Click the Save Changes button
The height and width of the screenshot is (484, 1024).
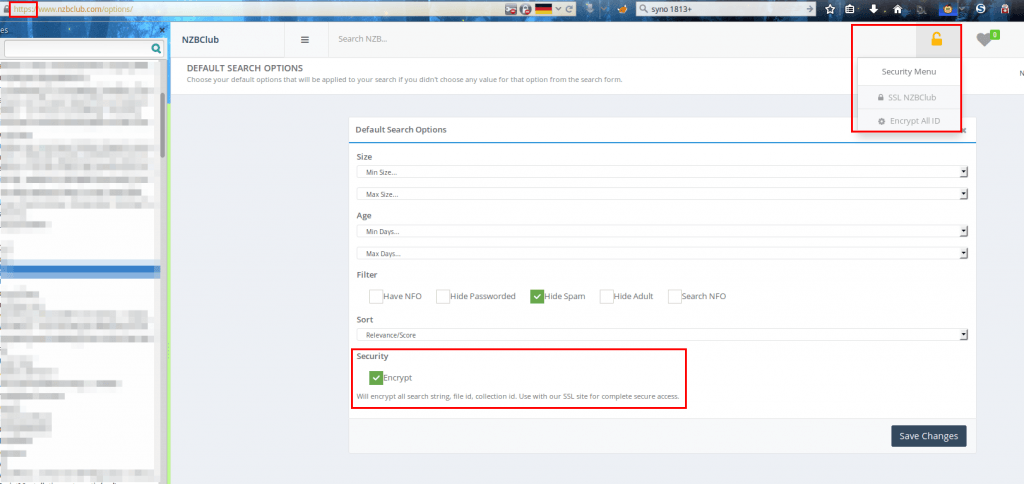click(x=928, y=436)
